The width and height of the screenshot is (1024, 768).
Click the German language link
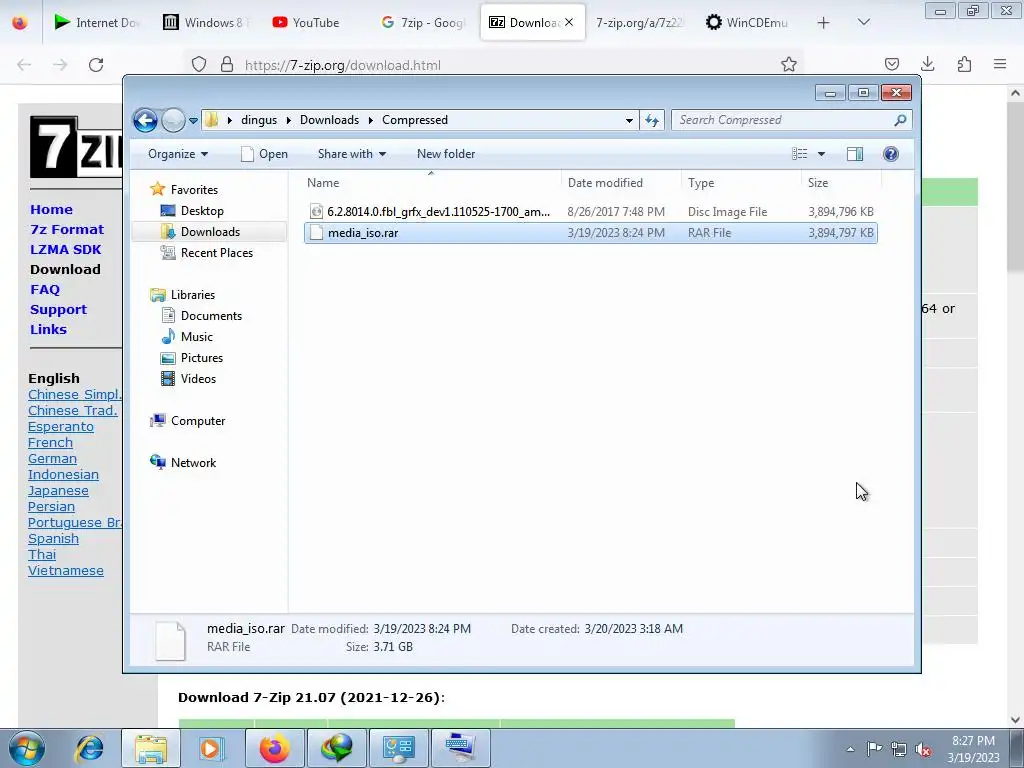click(52, 458)
